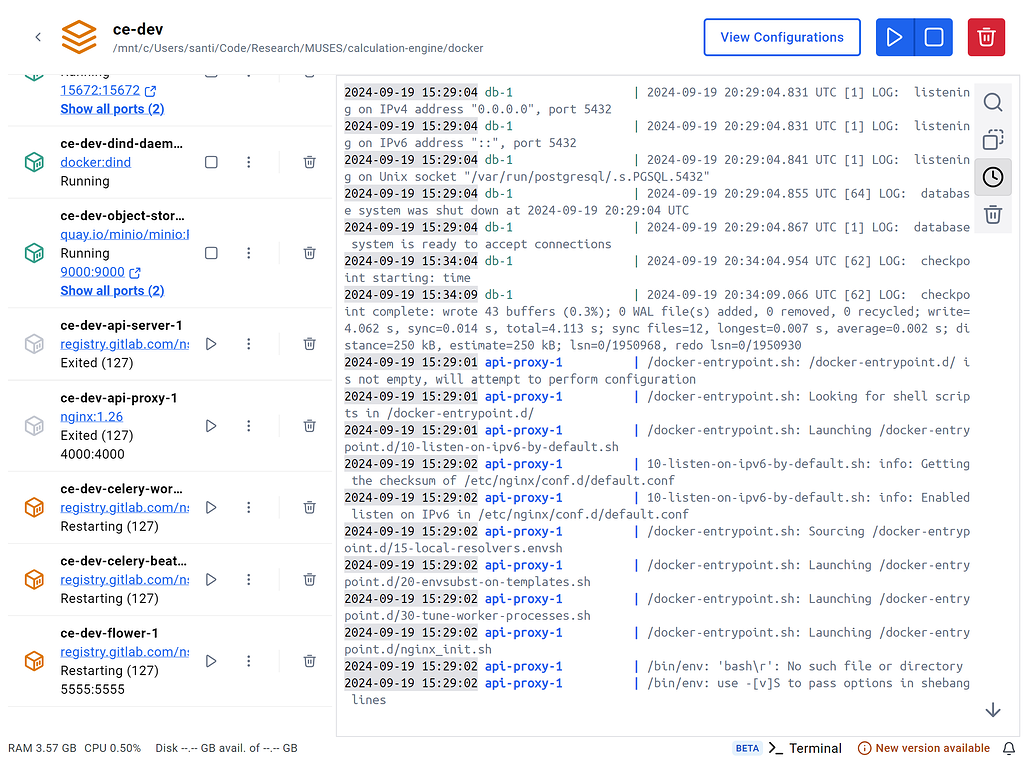Start all ce-dev containers with header play button
The image size is (1024, 757).
tap(895, 37)
